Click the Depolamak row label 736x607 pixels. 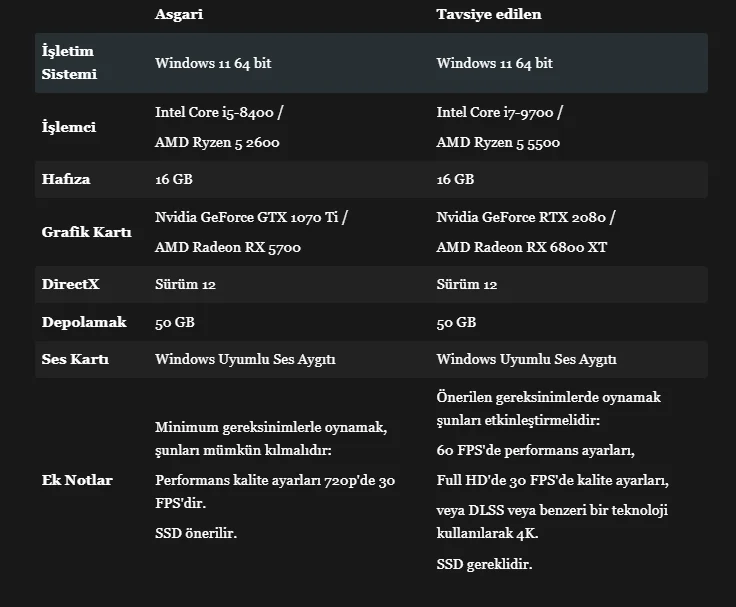(x=84, y=322)
